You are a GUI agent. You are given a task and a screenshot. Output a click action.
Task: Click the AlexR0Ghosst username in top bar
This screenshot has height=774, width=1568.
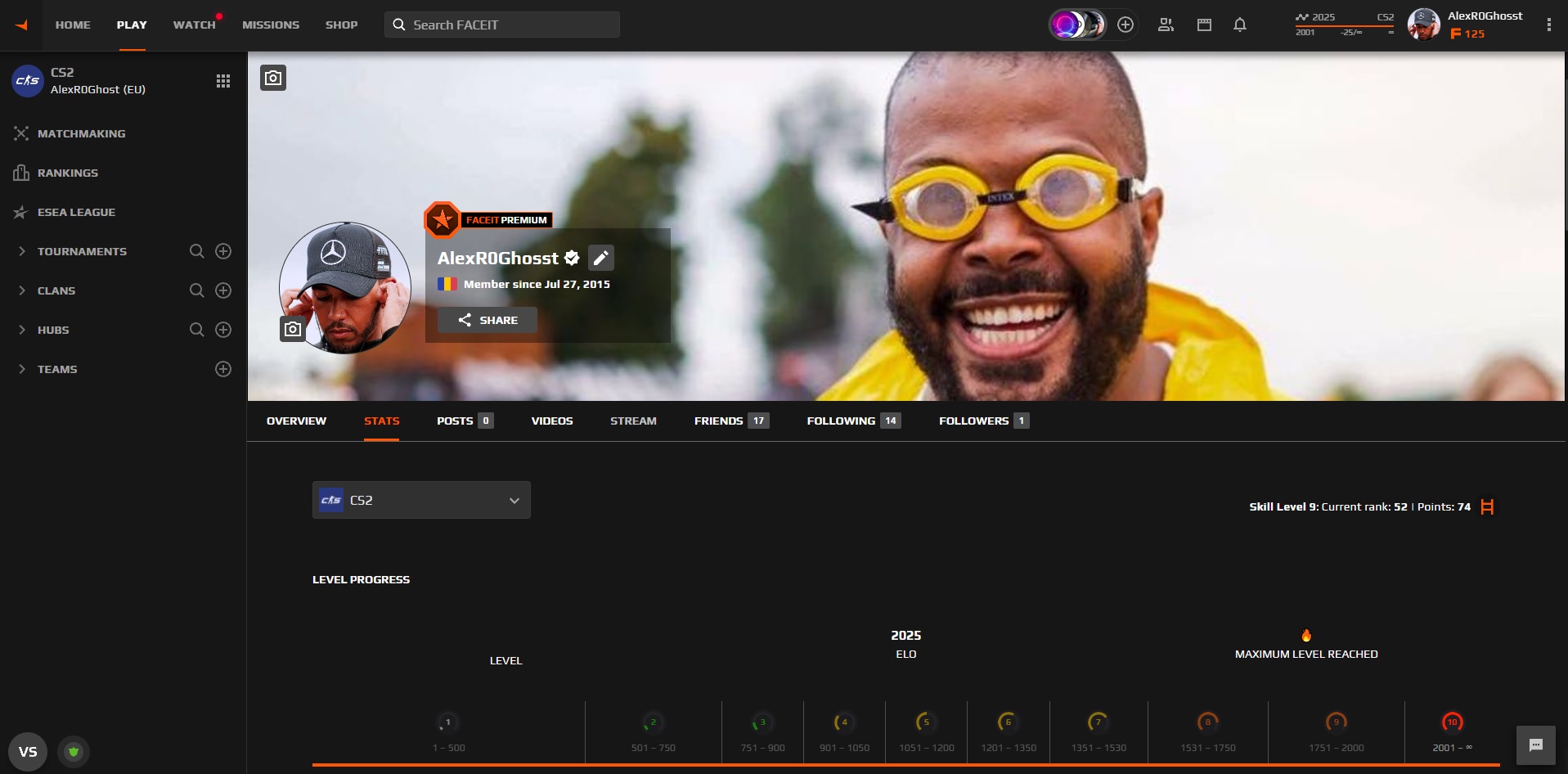coord(1485,16)
